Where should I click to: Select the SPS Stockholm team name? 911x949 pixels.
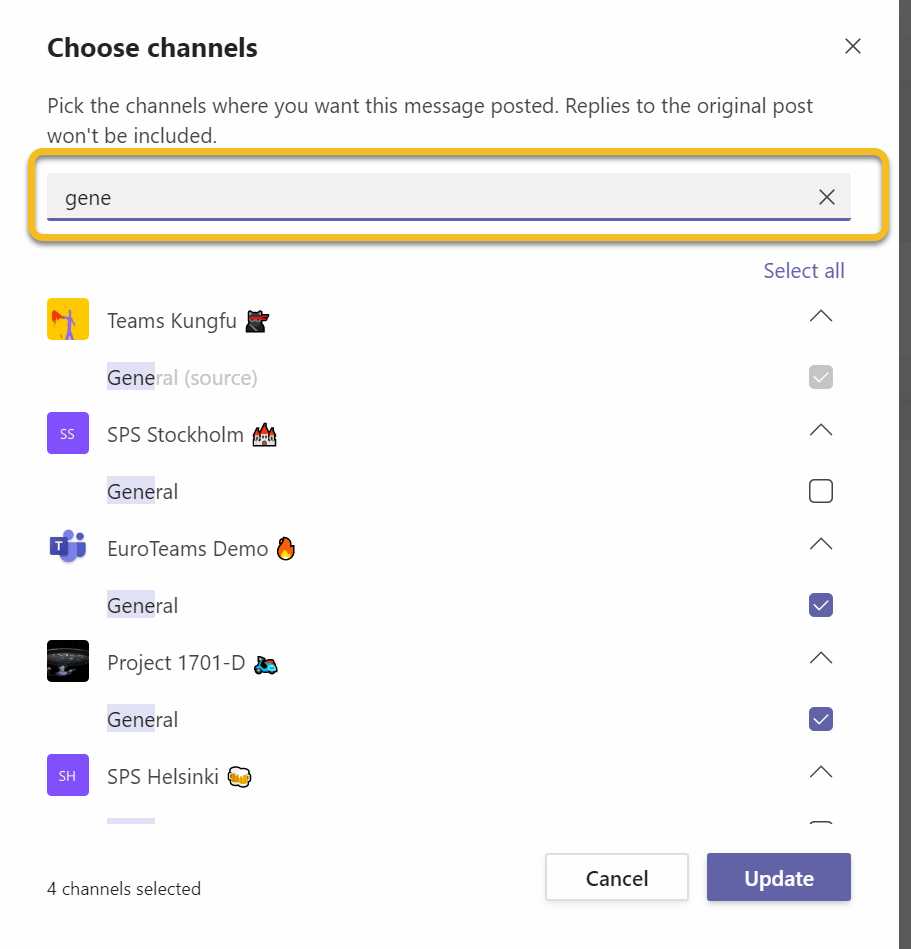176,435
